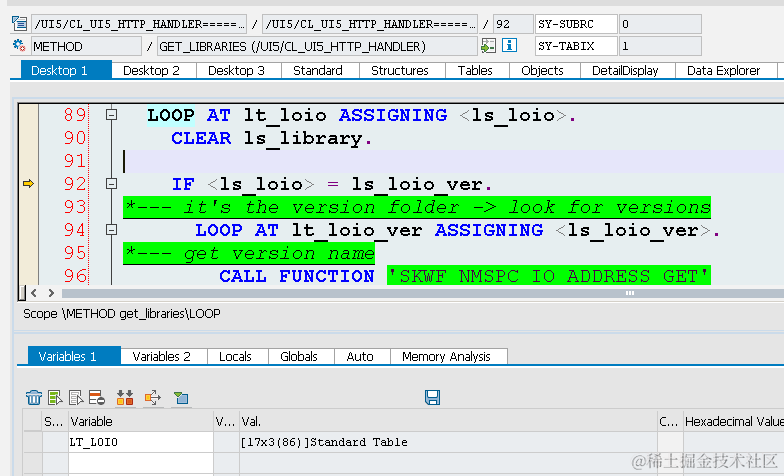Click the trash icon in the variables toolbar
Screen dimensions: 784x476
coord(34,398)
